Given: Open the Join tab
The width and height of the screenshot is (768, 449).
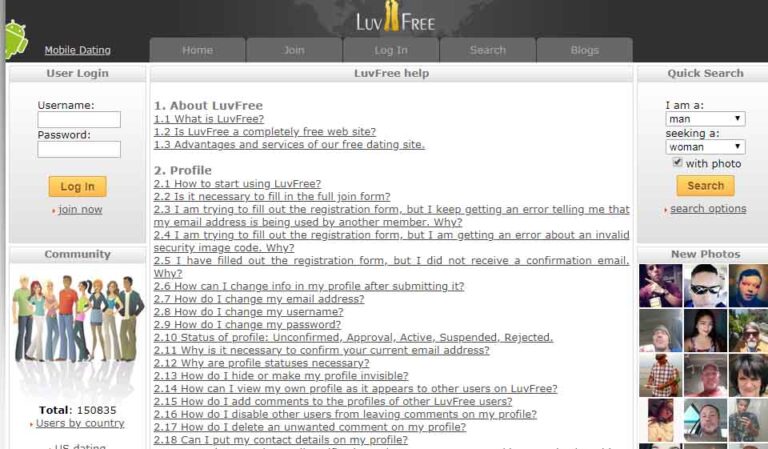Looking at the screenshot, I should pos(294,50).
